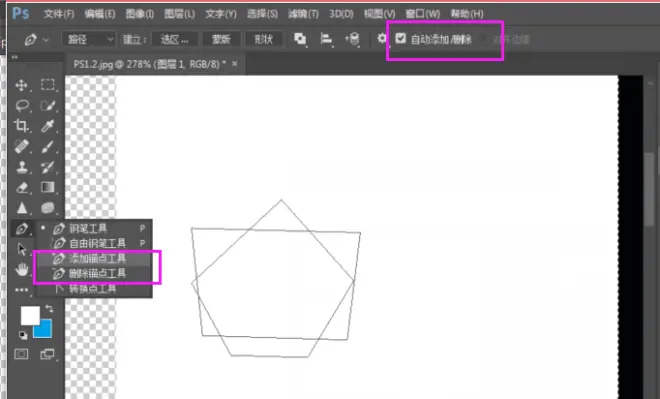660x399 pixels.
Task: Reset default foreground and background colors
Action: coord(23,335)
